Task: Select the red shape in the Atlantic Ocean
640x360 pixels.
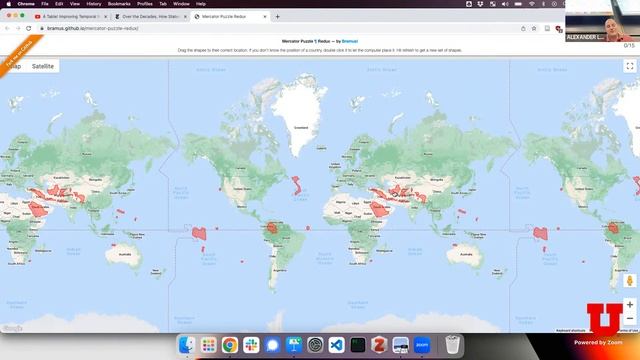Action: (297, 186)
